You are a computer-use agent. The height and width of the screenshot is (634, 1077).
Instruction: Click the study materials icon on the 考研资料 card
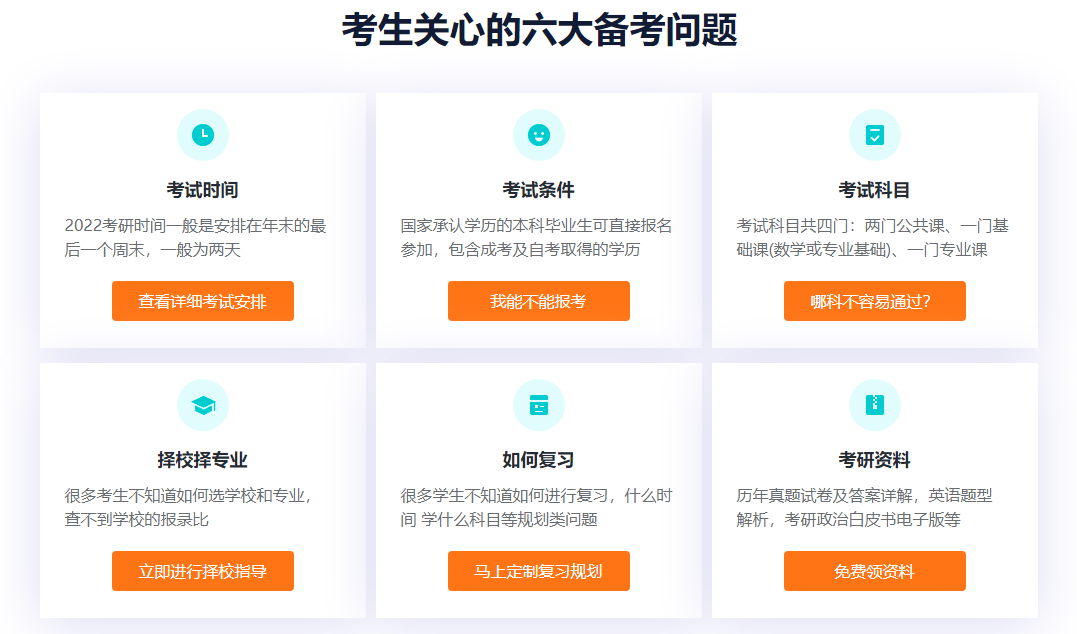coord(874,405)
